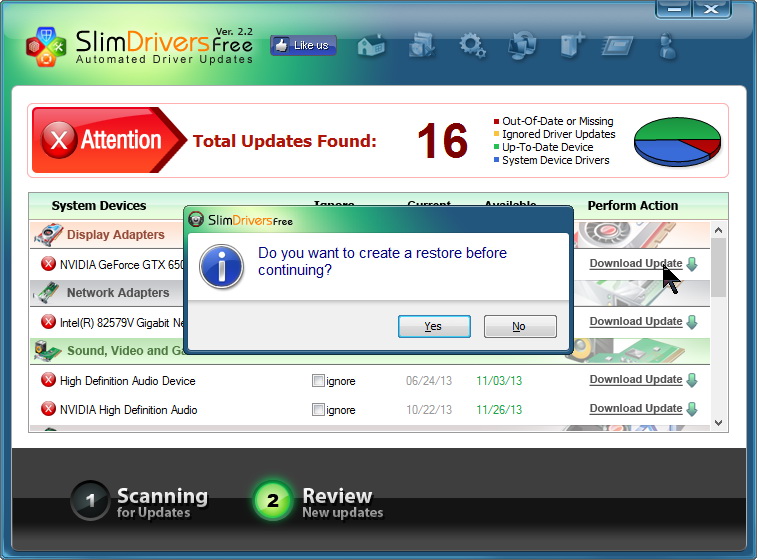Click the Ignored Driver Updates yellow swatch

pyautogui.click(x=496, y=134)
